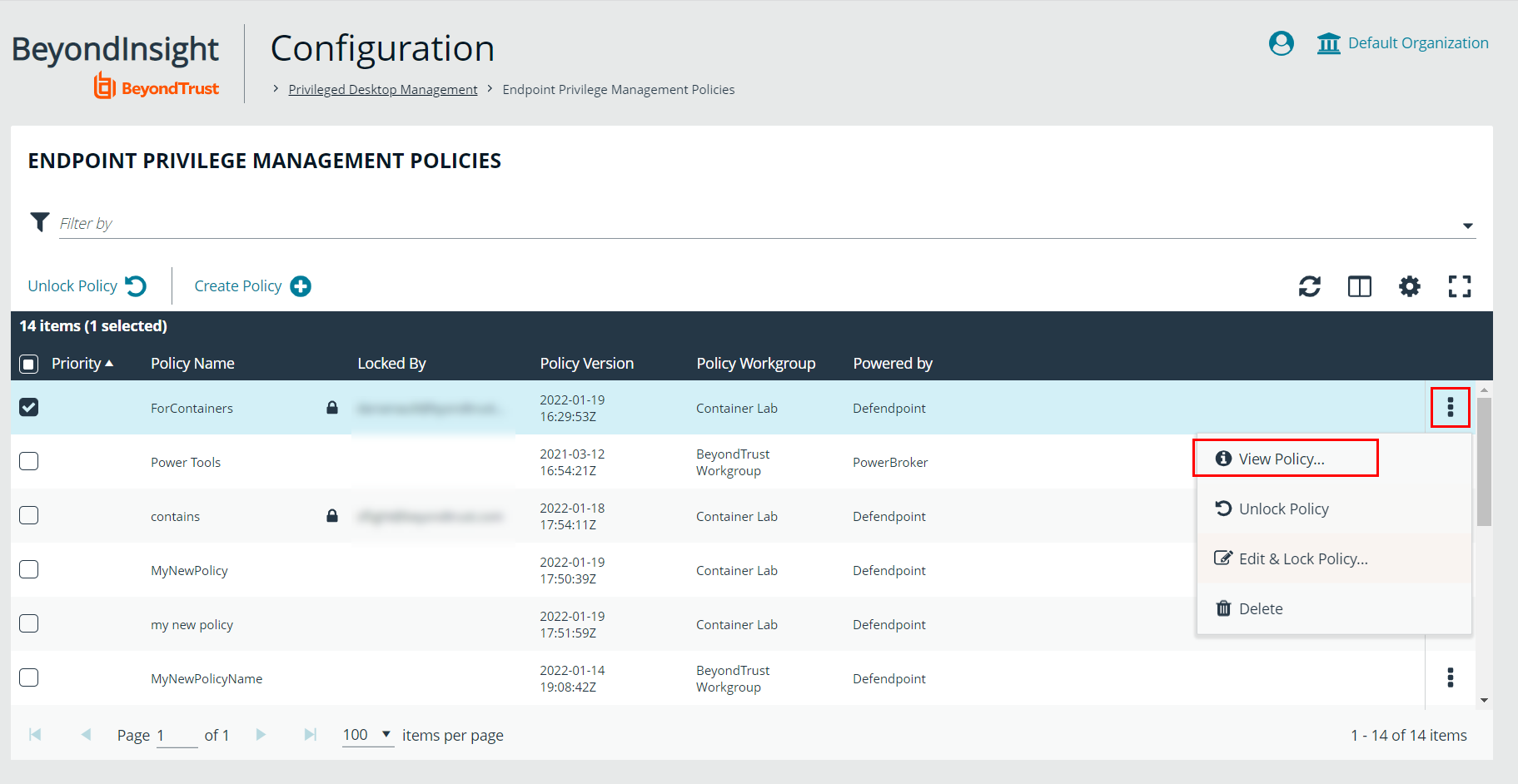Go to next page of results
Image resolution: width=1518 pixels, height=784 pixels.
(x=261, y=734)
